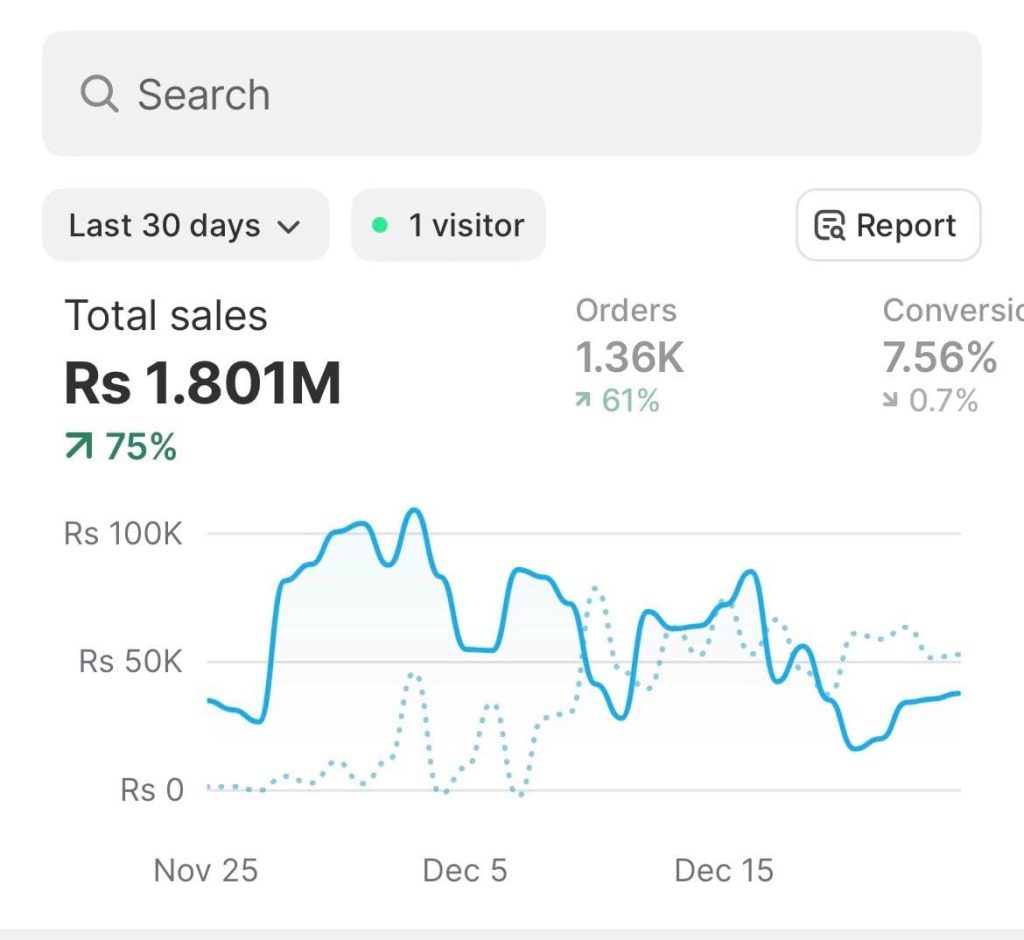The image size is (1024, 940).
Task: Click the Dec 15 chart date marker
Action: (x=724, y=870)
